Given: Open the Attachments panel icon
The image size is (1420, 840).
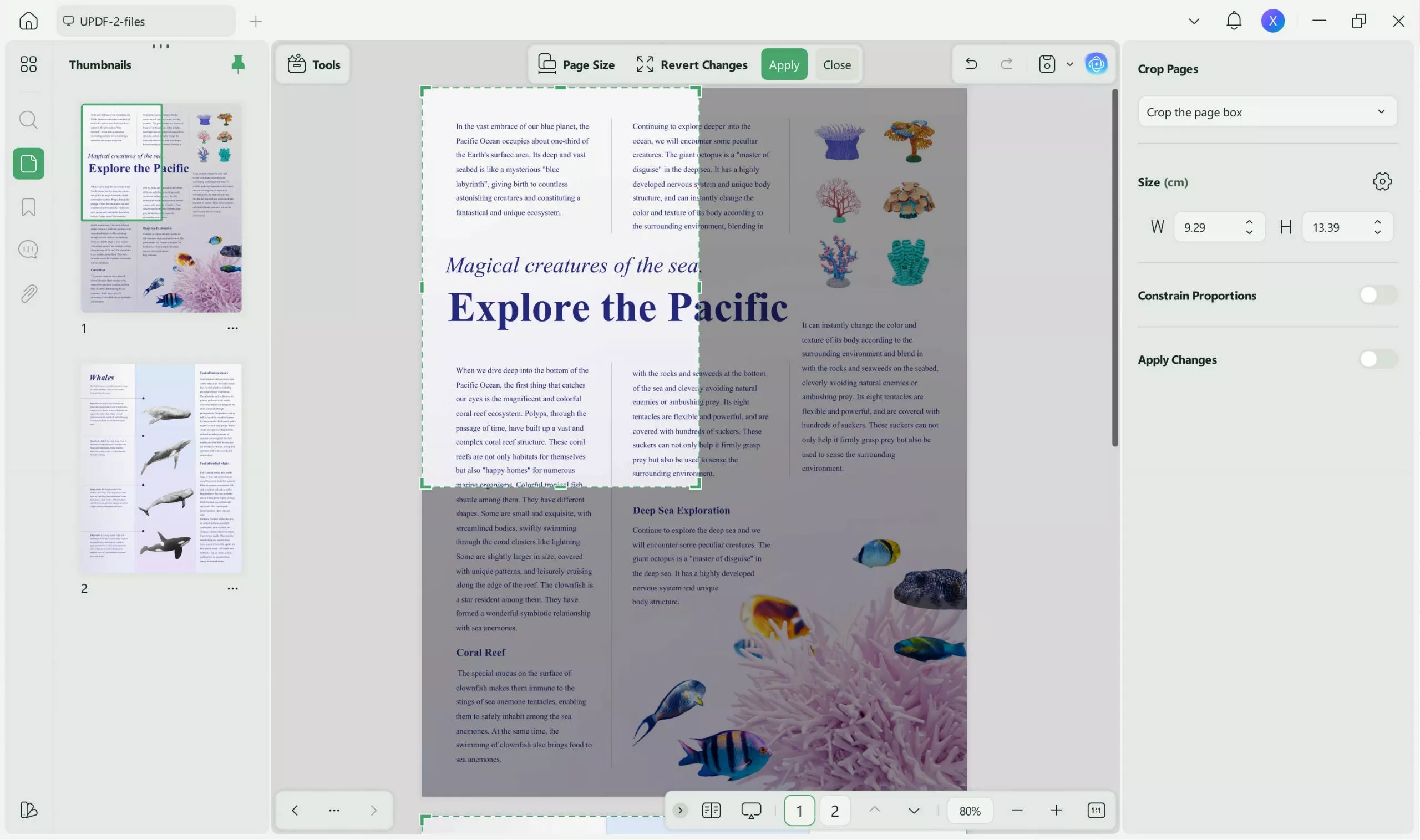Looking at the screenshot, I should 27,293.
